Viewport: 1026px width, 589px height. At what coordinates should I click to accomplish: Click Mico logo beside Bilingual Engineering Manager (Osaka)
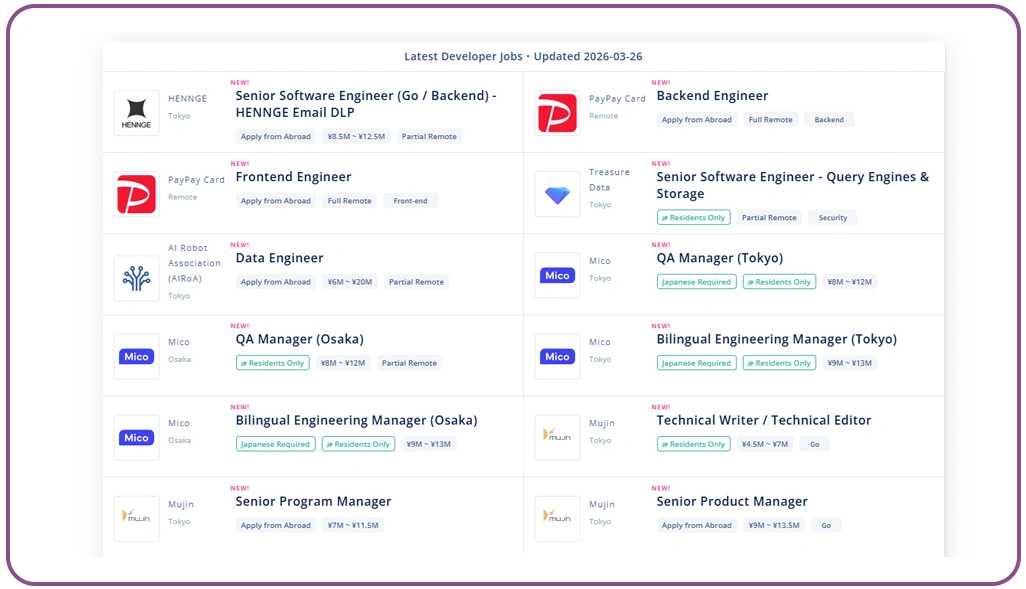pos(136,438)
